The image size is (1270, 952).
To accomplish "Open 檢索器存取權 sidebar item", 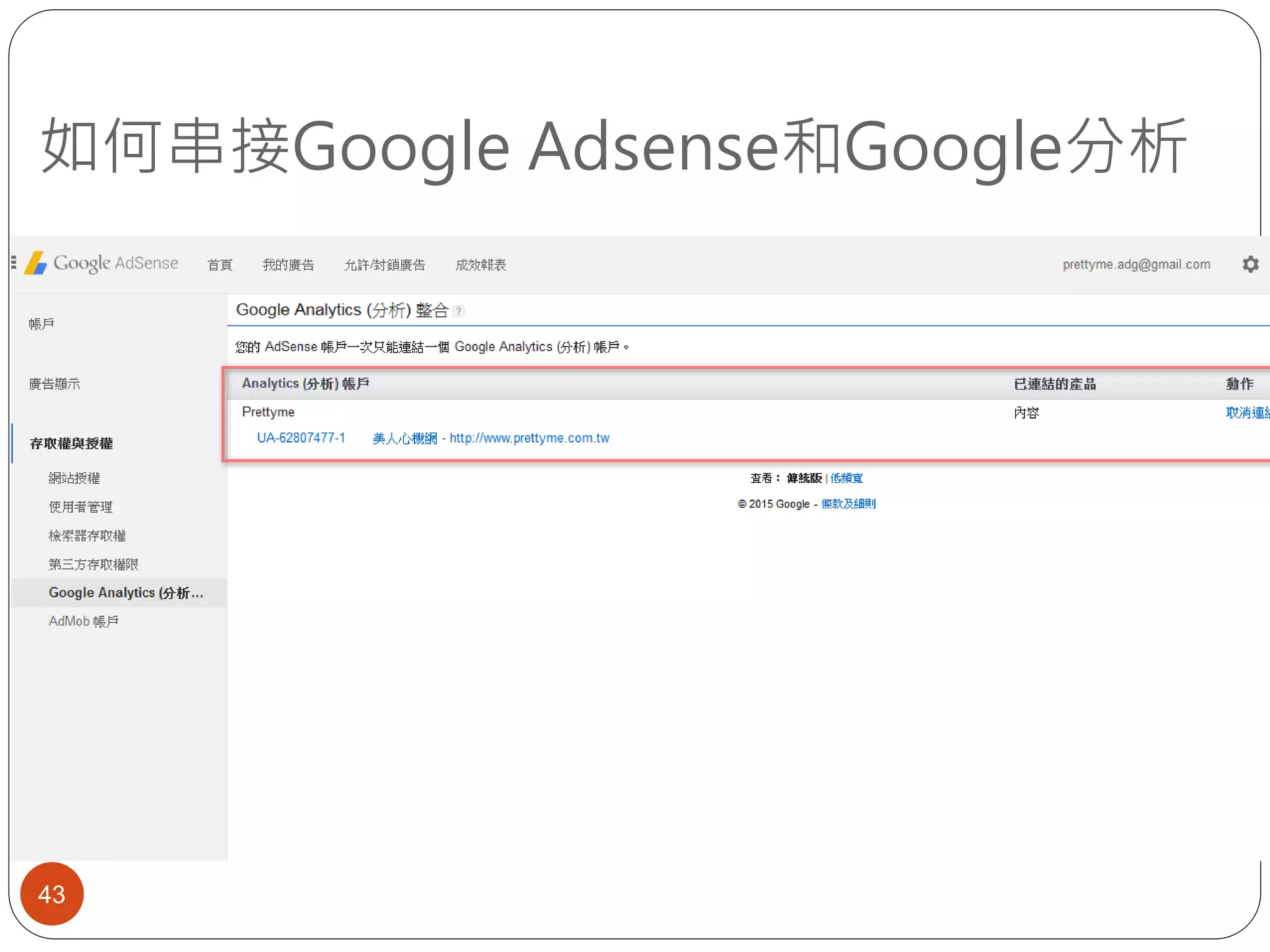I will point(87,536).
